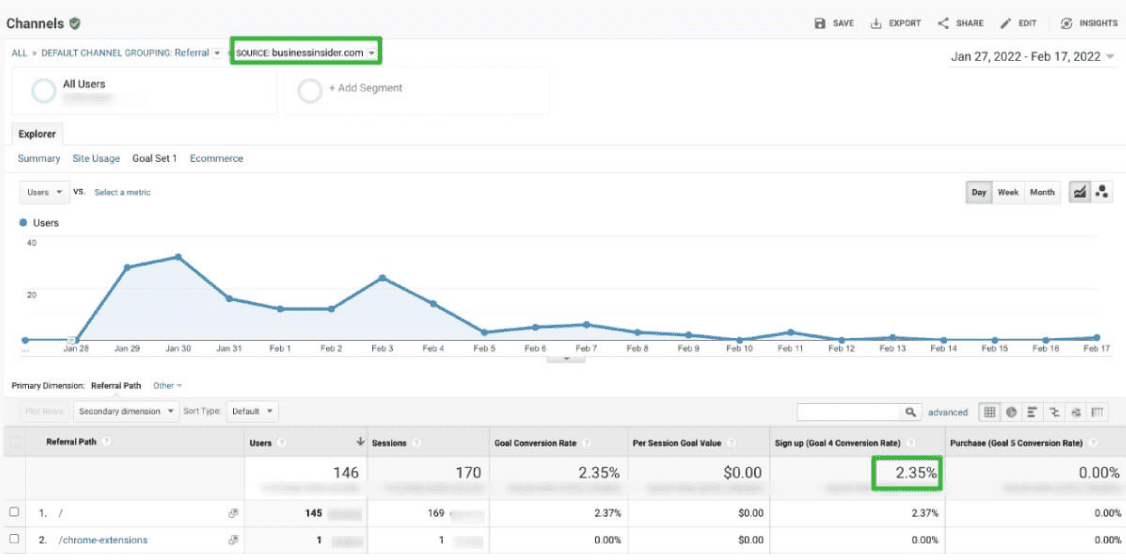Check the box for referral path row 1
Viewport: 1126px width, 560px height.
coord(14,512)
